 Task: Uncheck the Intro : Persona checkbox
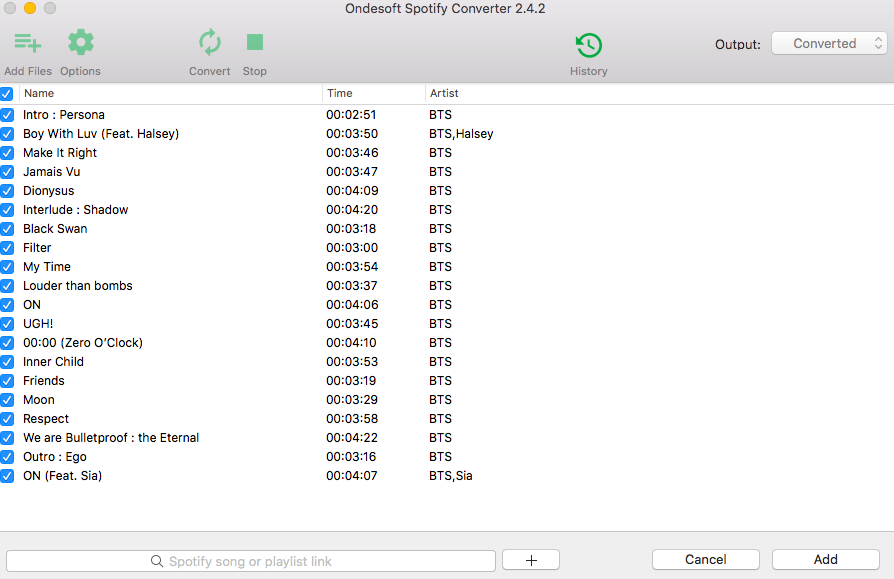[7, 115]
